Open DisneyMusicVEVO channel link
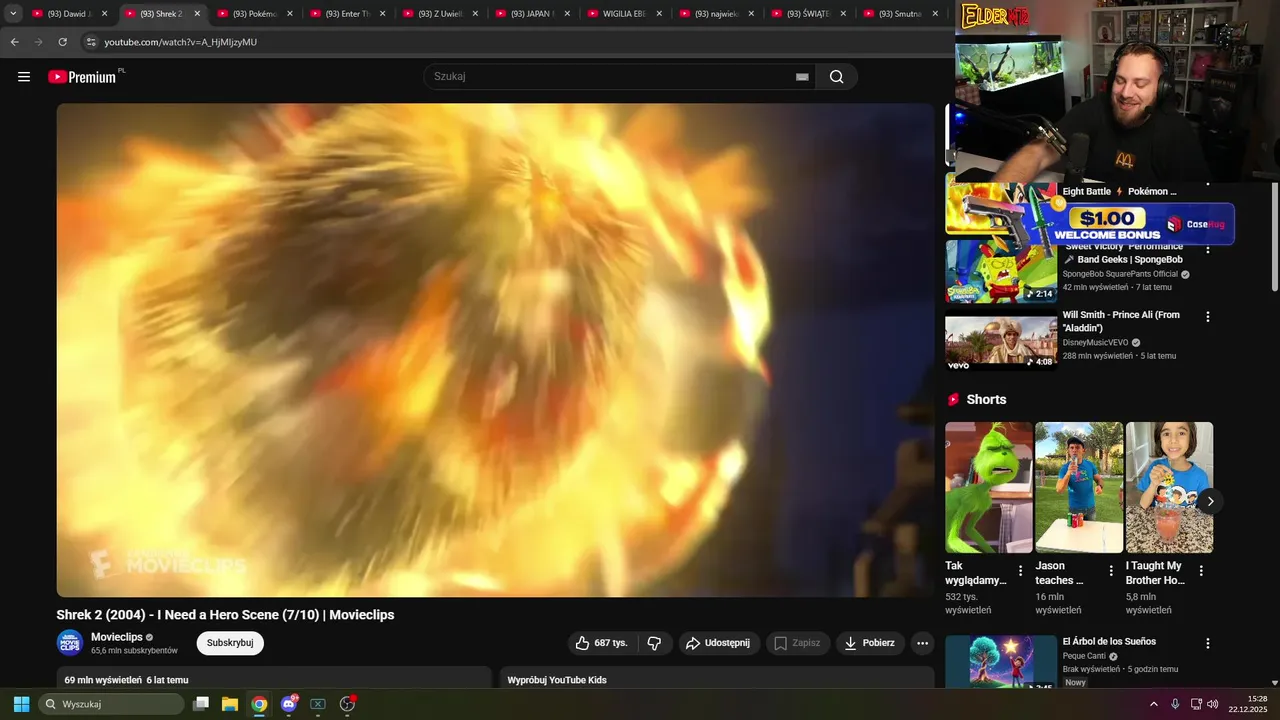This screenshot has width=1280, height=720. [1095, 342]
